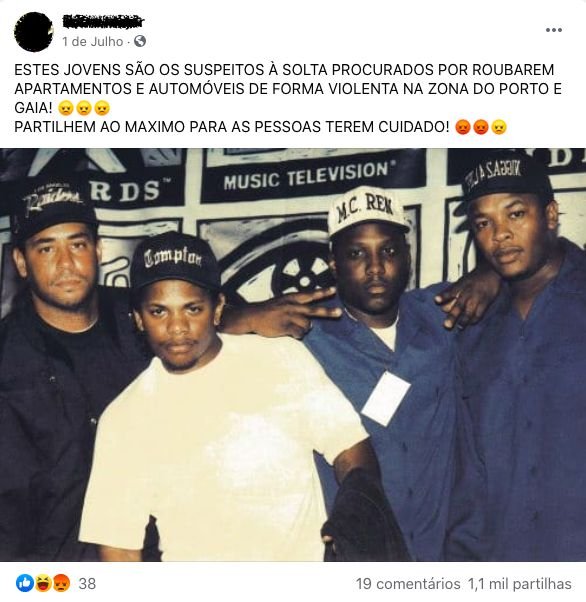Click the yellow worried emoji ending the post
The width and height of the screenshot is (586, 602).
pos(498,127)
